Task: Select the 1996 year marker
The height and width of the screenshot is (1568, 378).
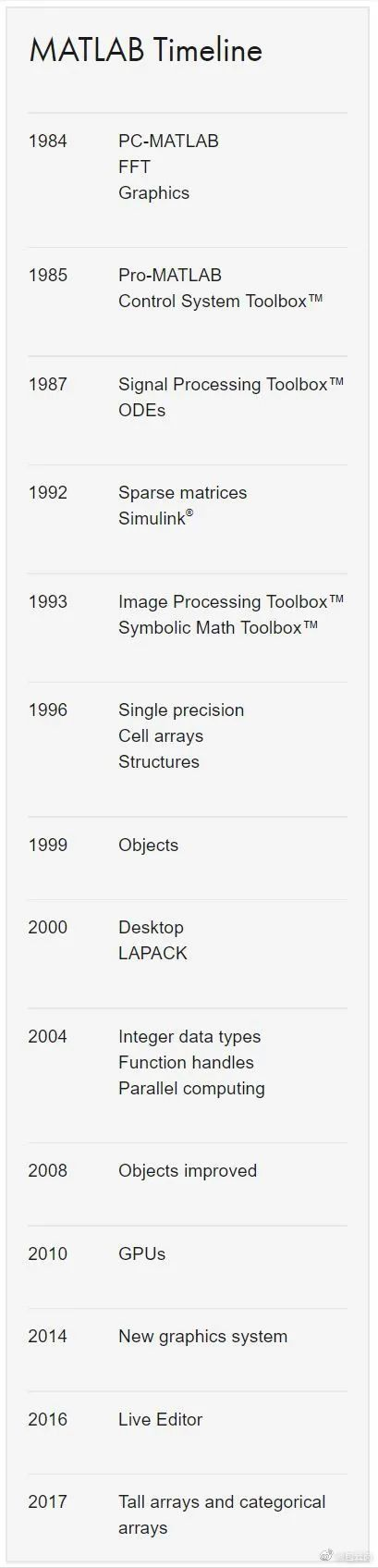Action: (x=47, y=710)
